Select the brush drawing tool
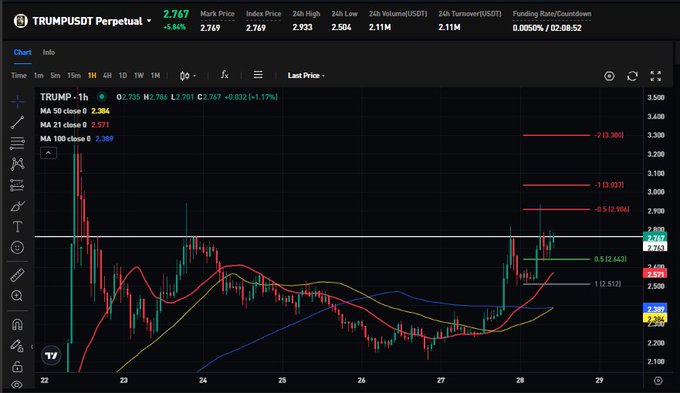This screenshot has height=393, width=680. point(17,206)
